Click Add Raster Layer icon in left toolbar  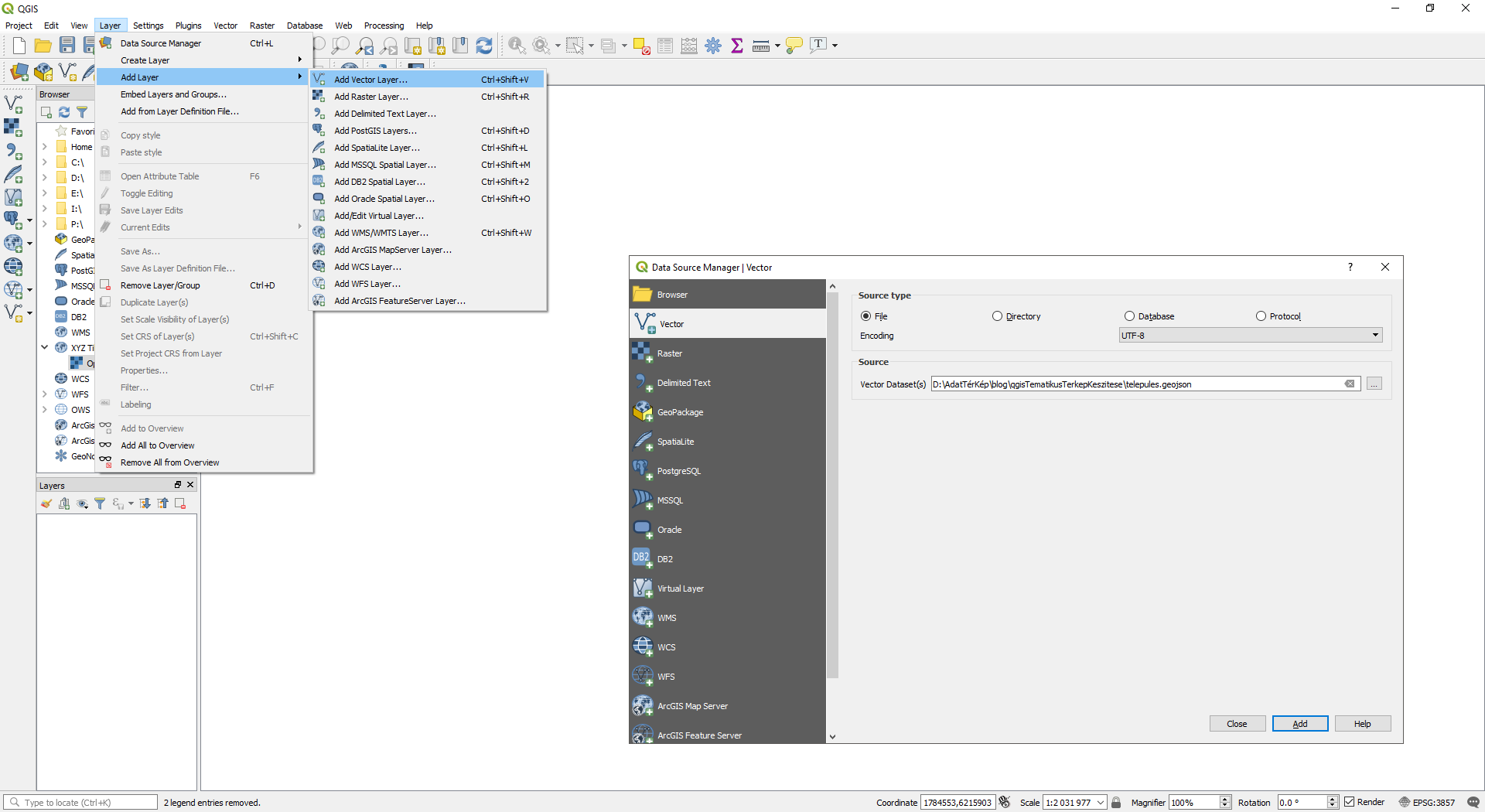point(13,127)
